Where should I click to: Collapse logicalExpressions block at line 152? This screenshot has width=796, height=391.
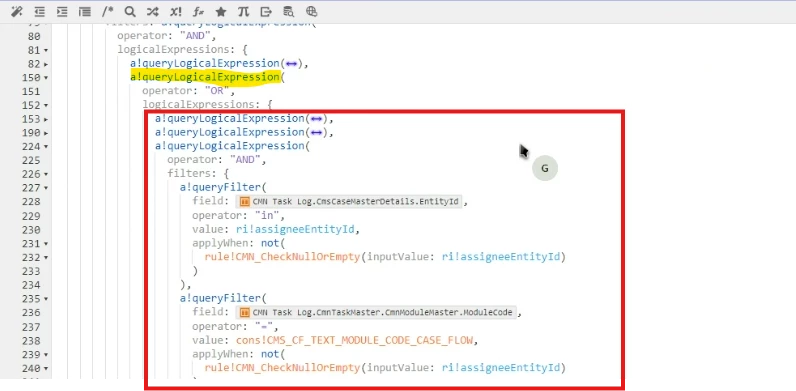point(46,106)
